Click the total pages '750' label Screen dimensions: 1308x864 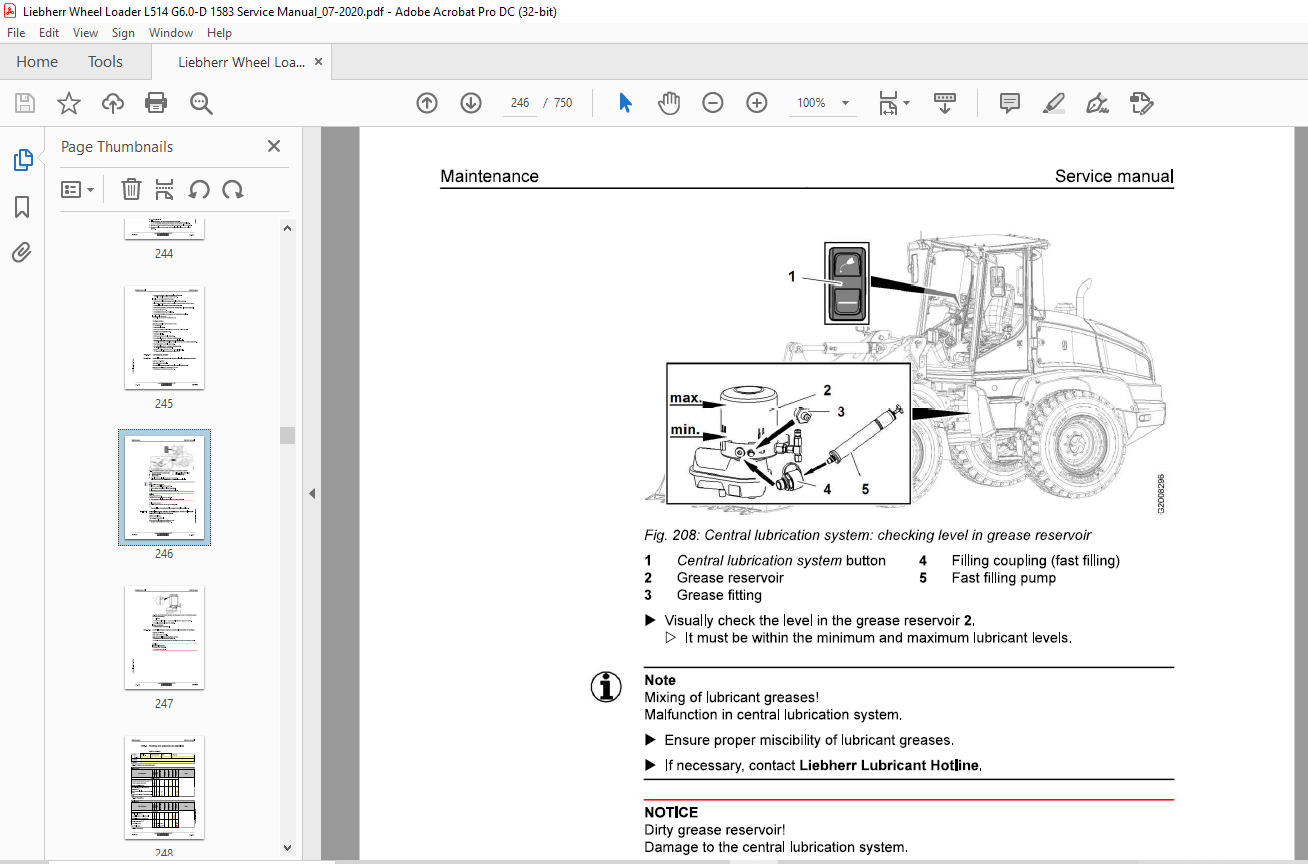pyautogui.click(x=563, y=103)
